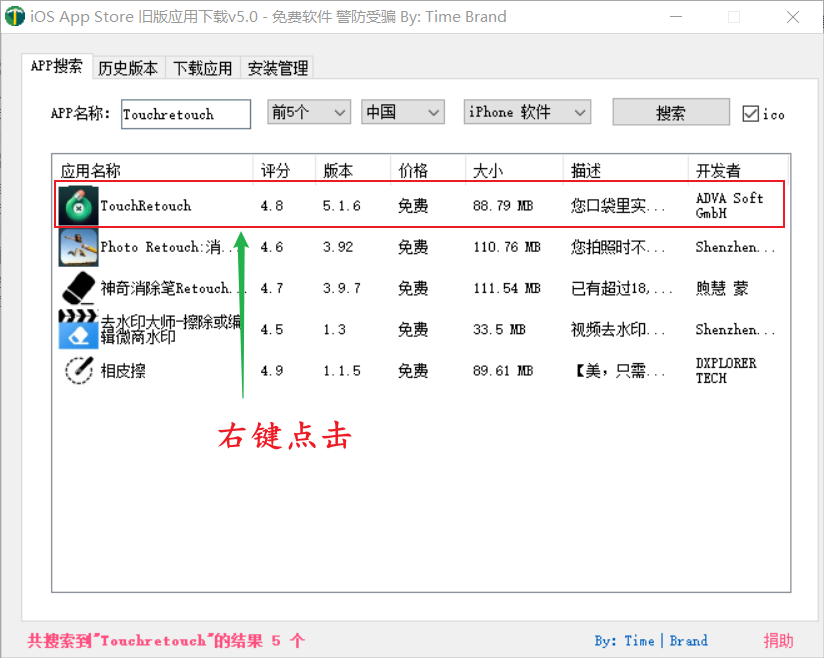Image resolution: width=824 pixels, height=658 pixels.
Task: Close the application window
Action: (793, 17)
